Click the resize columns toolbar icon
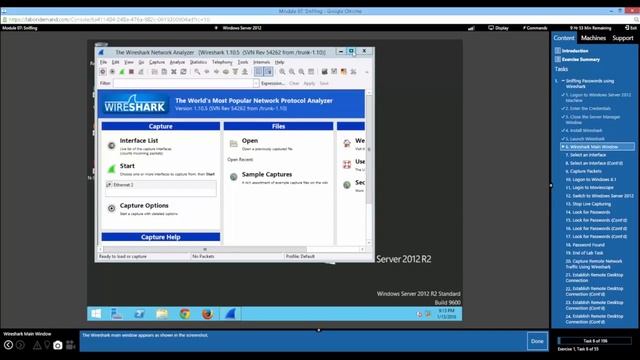 click(311, 72)
